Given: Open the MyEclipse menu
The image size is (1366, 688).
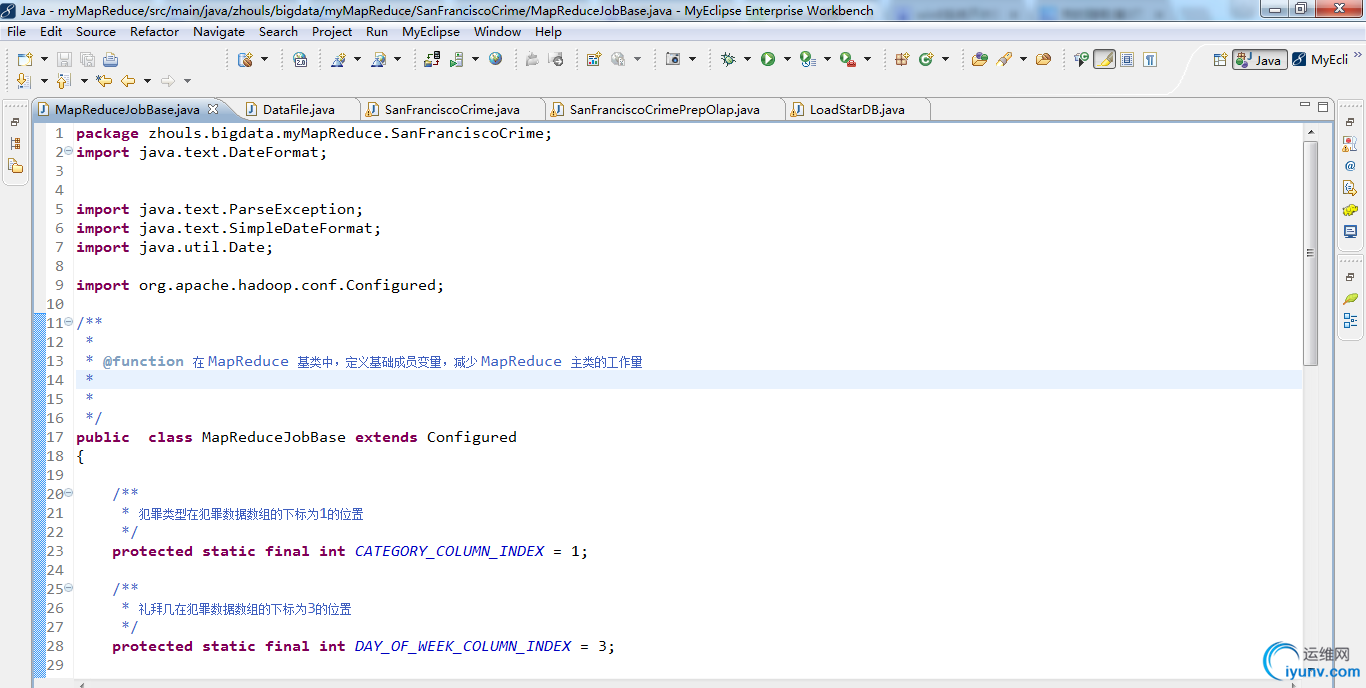Looking at the screenshot, I should [431, 31].
